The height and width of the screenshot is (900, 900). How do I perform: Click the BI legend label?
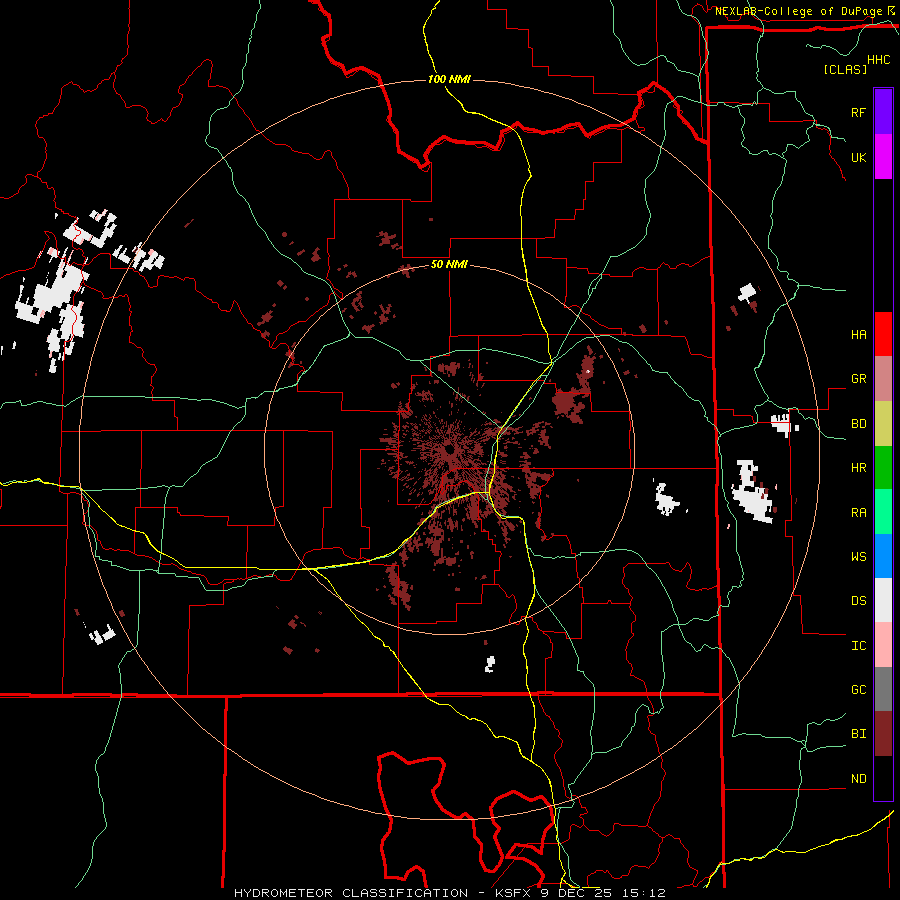tap(858, 734)
